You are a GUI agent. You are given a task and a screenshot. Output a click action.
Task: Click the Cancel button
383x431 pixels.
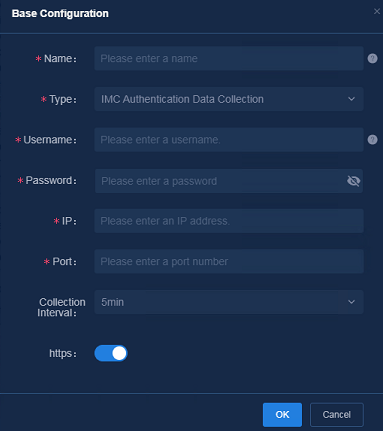337,415
